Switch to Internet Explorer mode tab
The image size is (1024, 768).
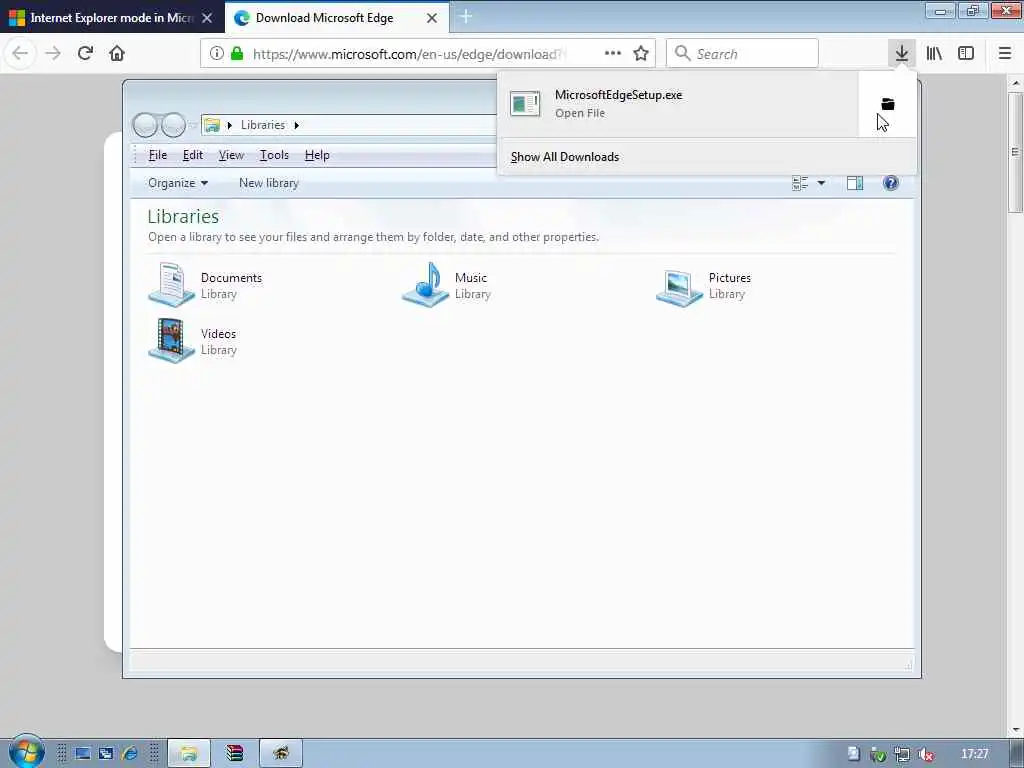(112, 18)
